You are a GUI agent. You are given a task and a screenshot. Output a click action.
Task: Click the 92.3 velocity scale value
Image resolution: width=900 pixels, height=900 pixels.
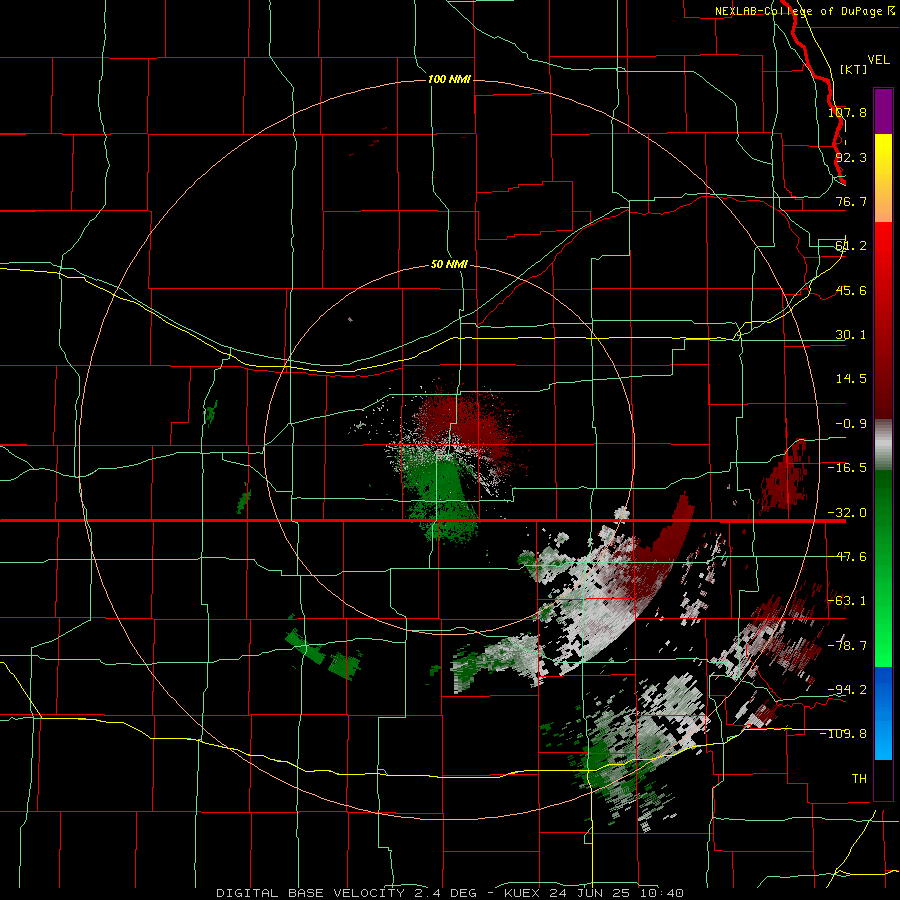click(851, 157)
